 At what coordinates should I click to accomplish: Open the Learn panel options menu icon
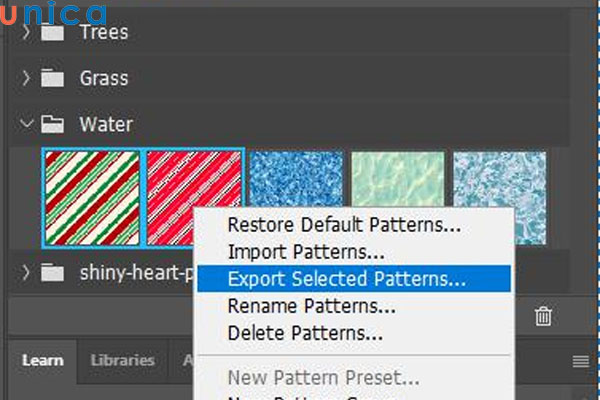click(580, 361)
